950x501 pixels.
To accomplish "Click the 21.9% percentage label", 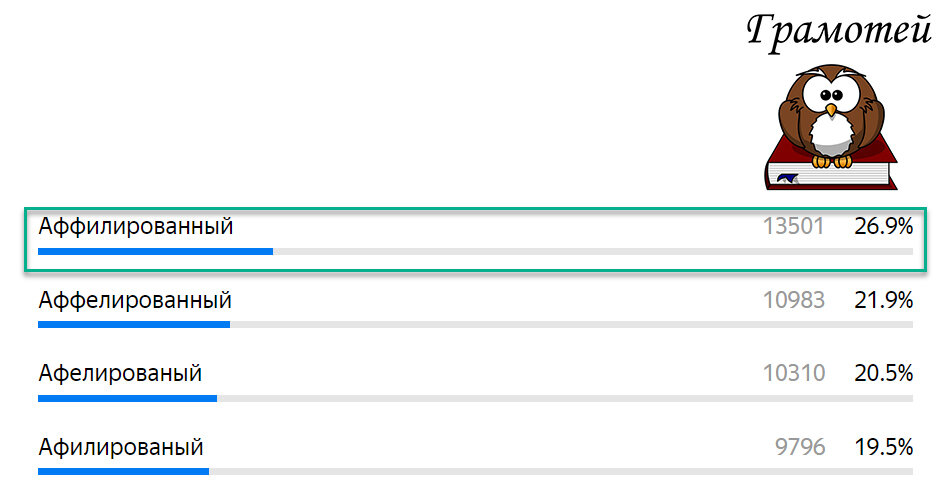I will [883, 300].
